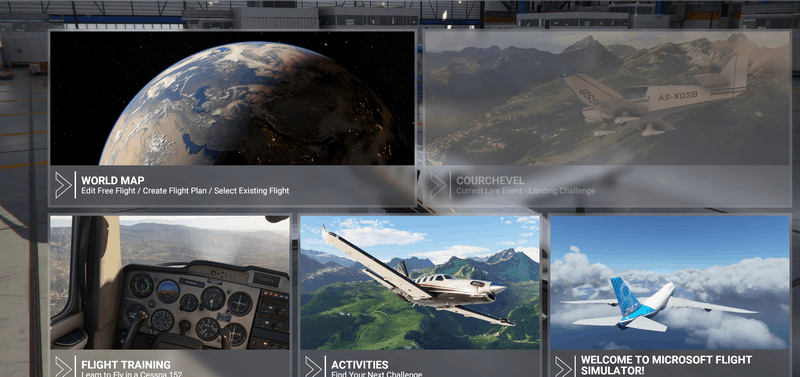
Task: Select Find Your Next Challenge subtitle
Action: (x=377, y=374)
